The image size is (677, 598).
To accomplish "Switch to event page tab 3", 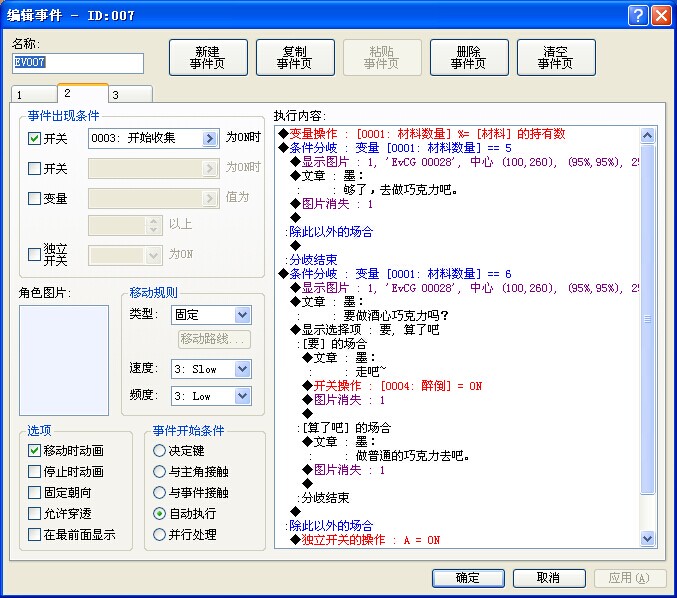I will click(x=130, y=95).
